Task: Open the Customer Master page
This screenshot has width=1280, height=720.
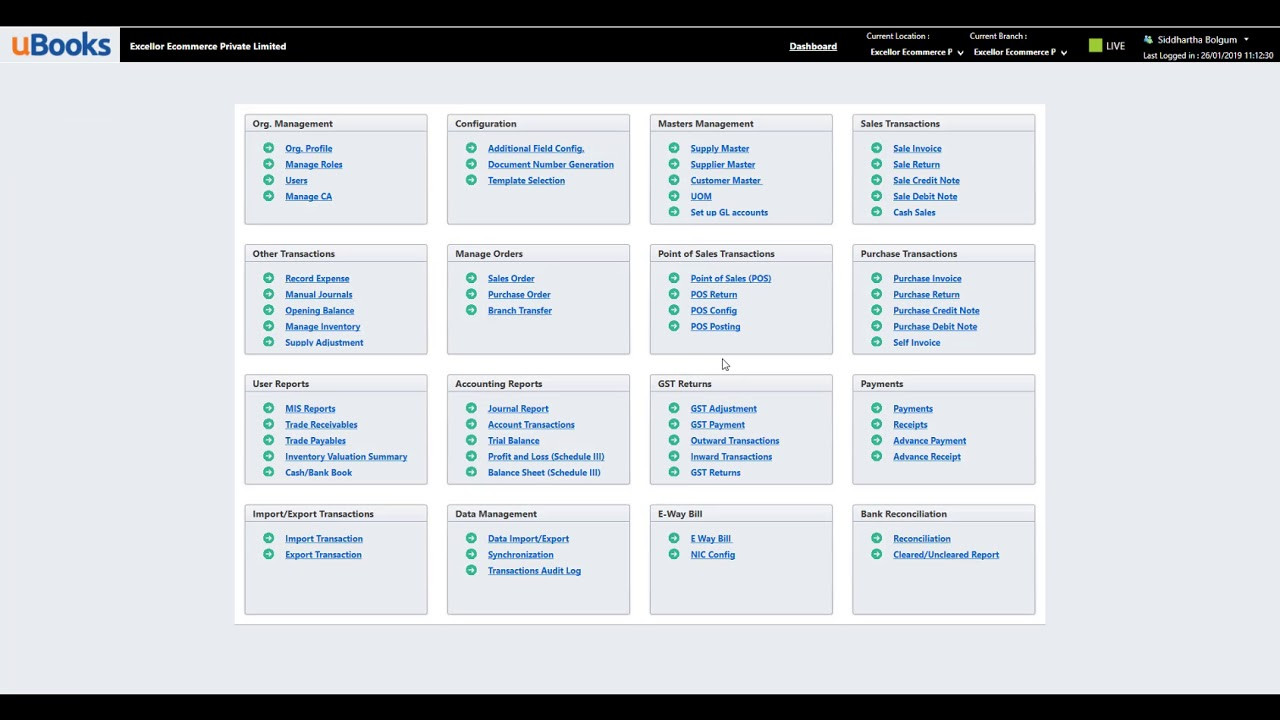Action: pos(726,180)
